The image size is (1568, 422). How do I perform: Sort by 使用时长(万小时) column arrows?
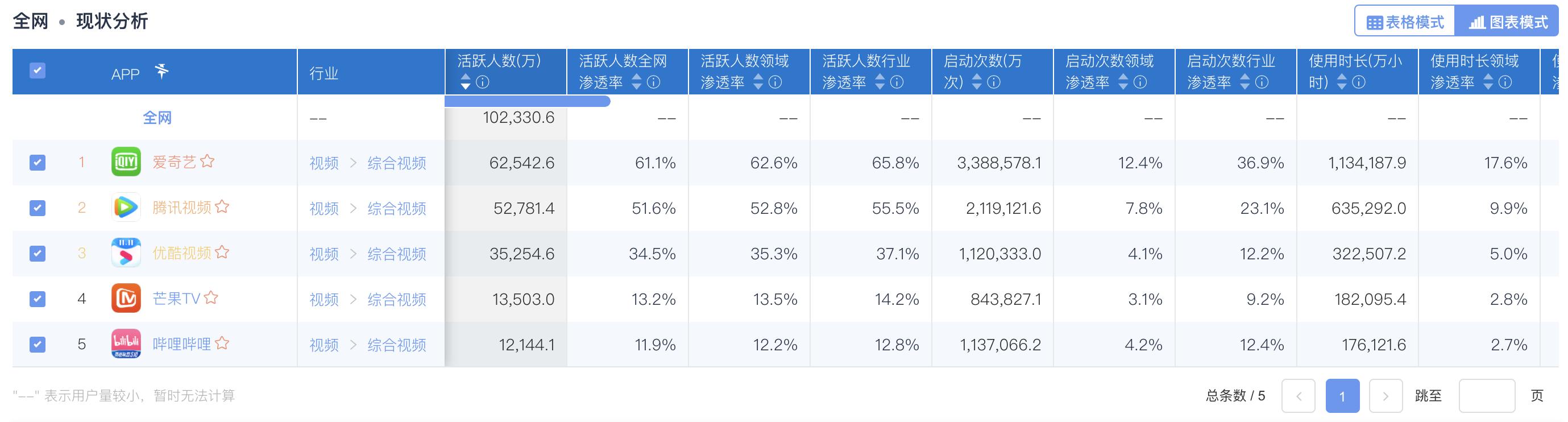[x=1342, y=82]
